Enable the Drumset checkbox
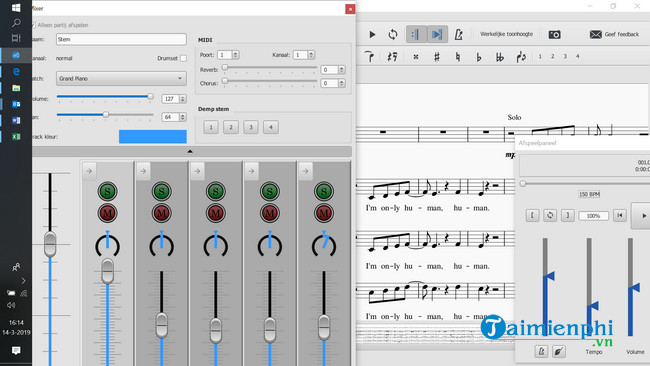 click(183, 58)
